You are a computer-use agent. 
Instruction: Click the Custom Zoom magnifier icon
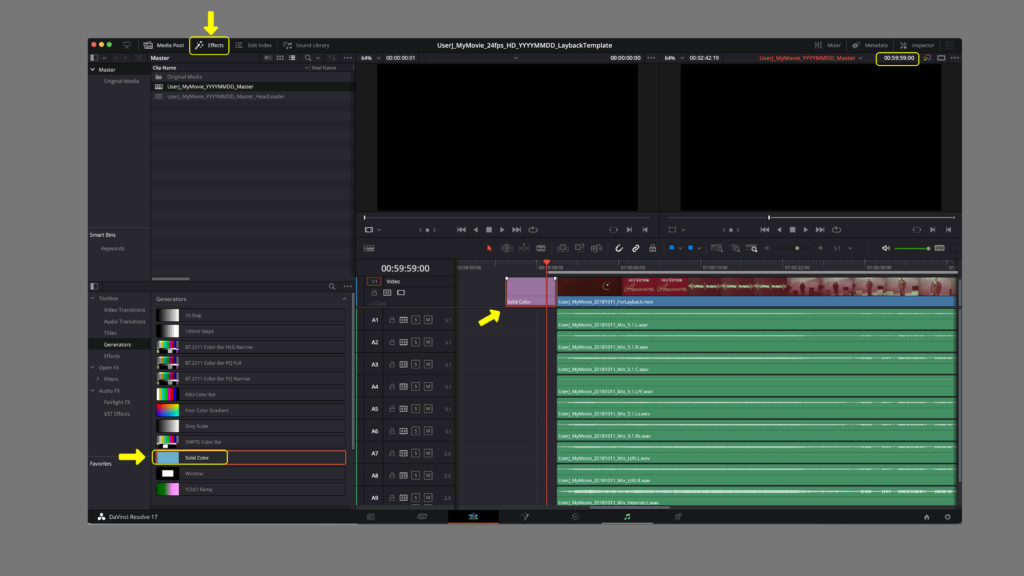click(752, 248)
